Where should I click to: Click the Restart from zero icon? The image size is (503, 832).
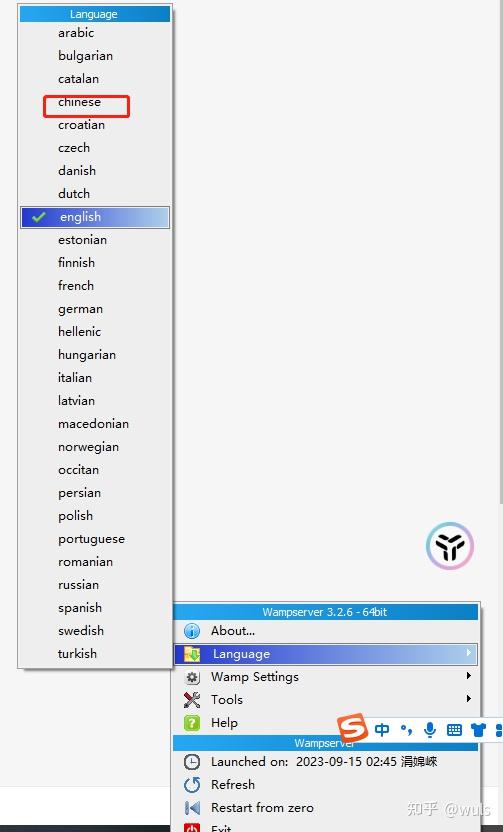[192, 808]
